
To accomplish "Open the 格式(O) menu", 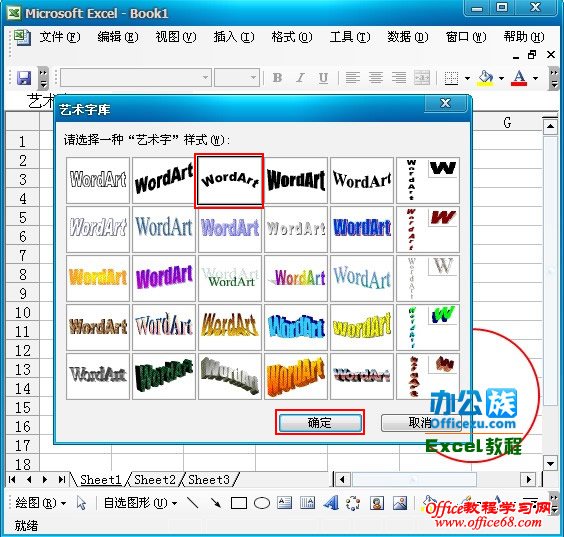I will click(292, 37).
